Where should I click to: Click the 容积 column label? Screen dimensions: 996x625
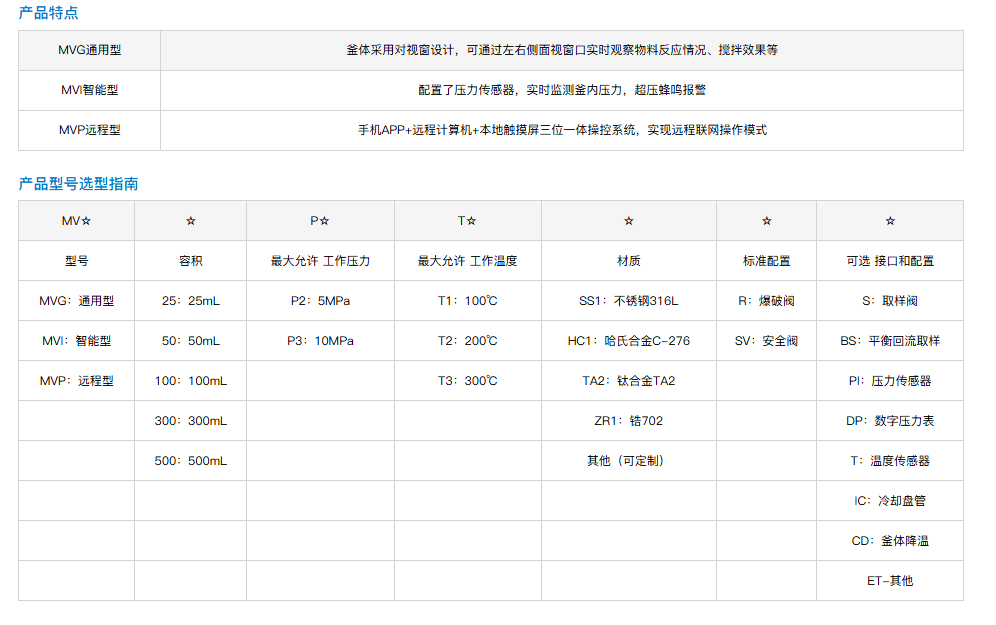pos(191,261)
